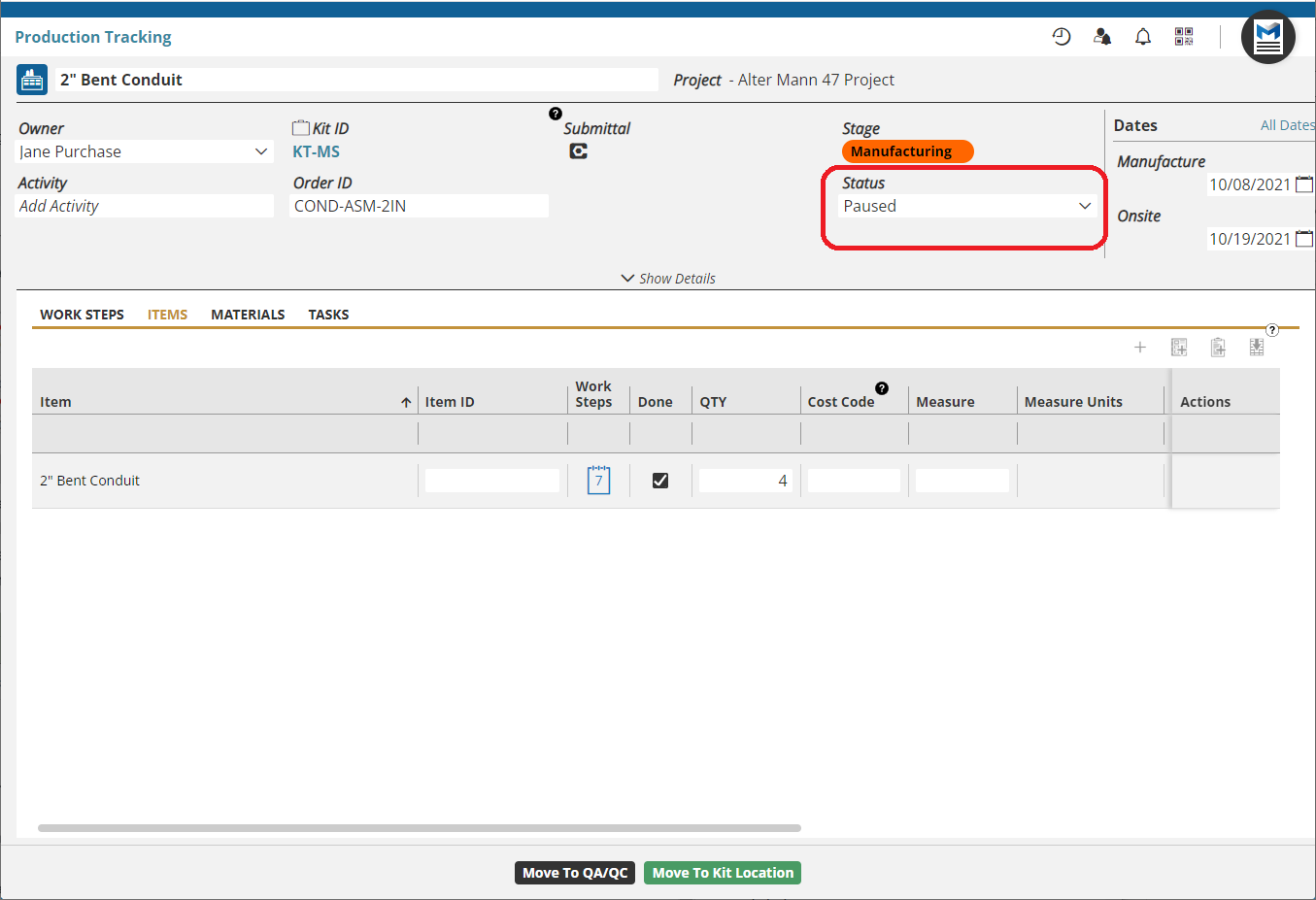Open the bell notifications icon

[1143, 37]
